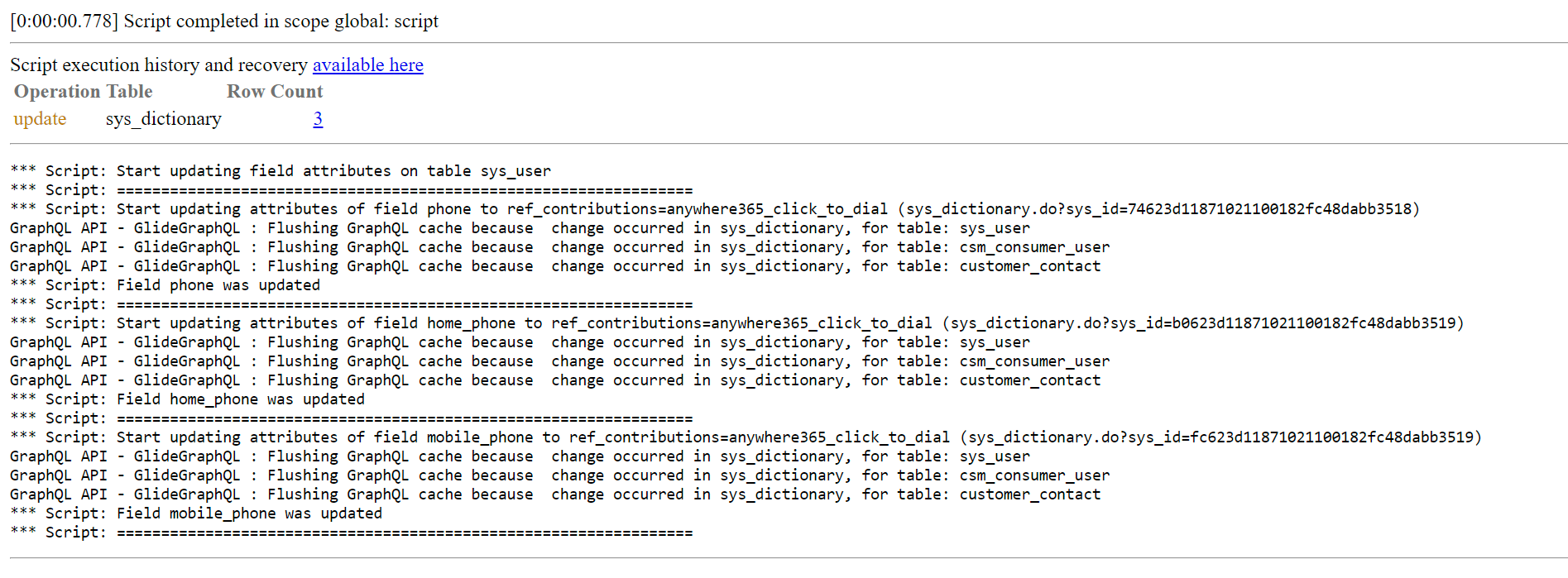Click the 'Table' column header
Screen dimensions: 1568x578
click(x=129, y=92)
